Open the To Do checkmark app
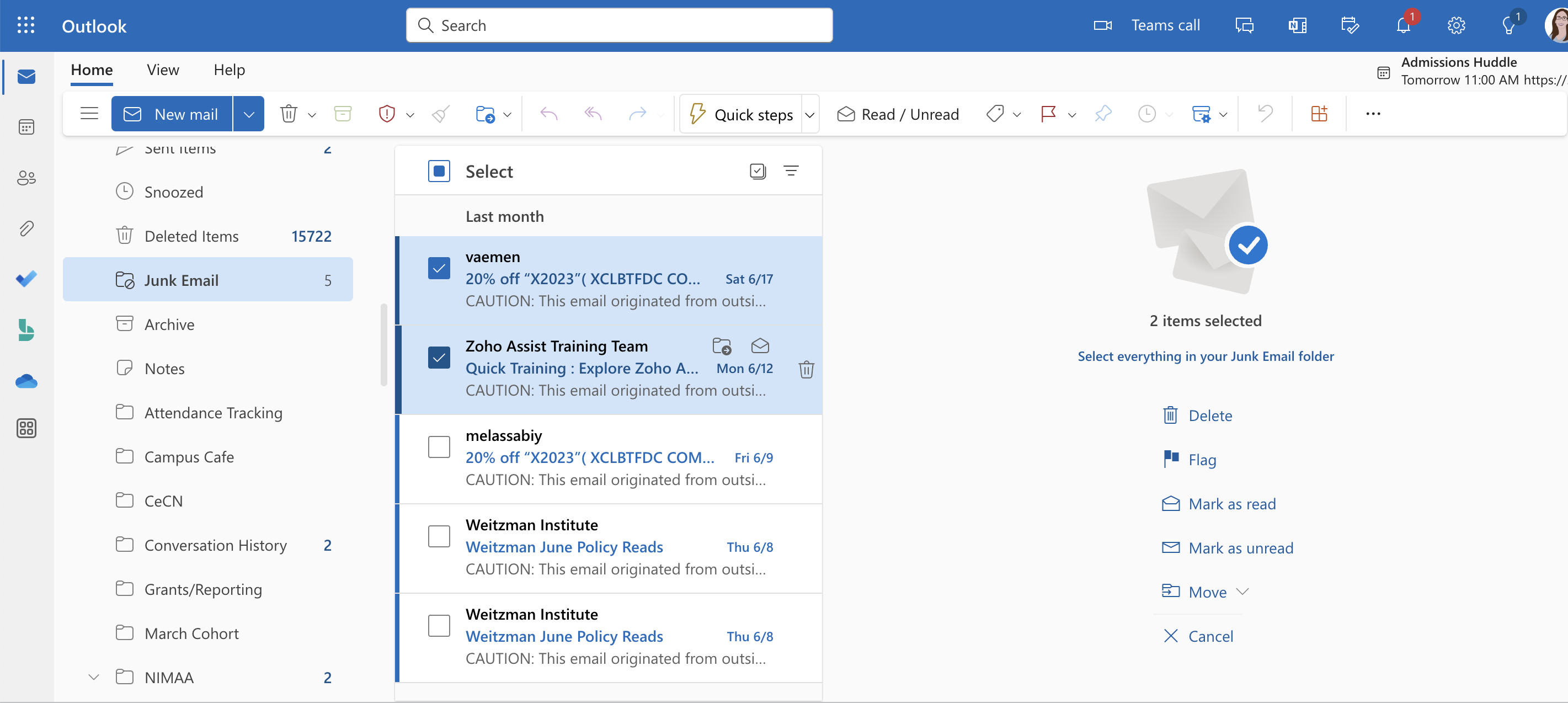 [26, 279]
